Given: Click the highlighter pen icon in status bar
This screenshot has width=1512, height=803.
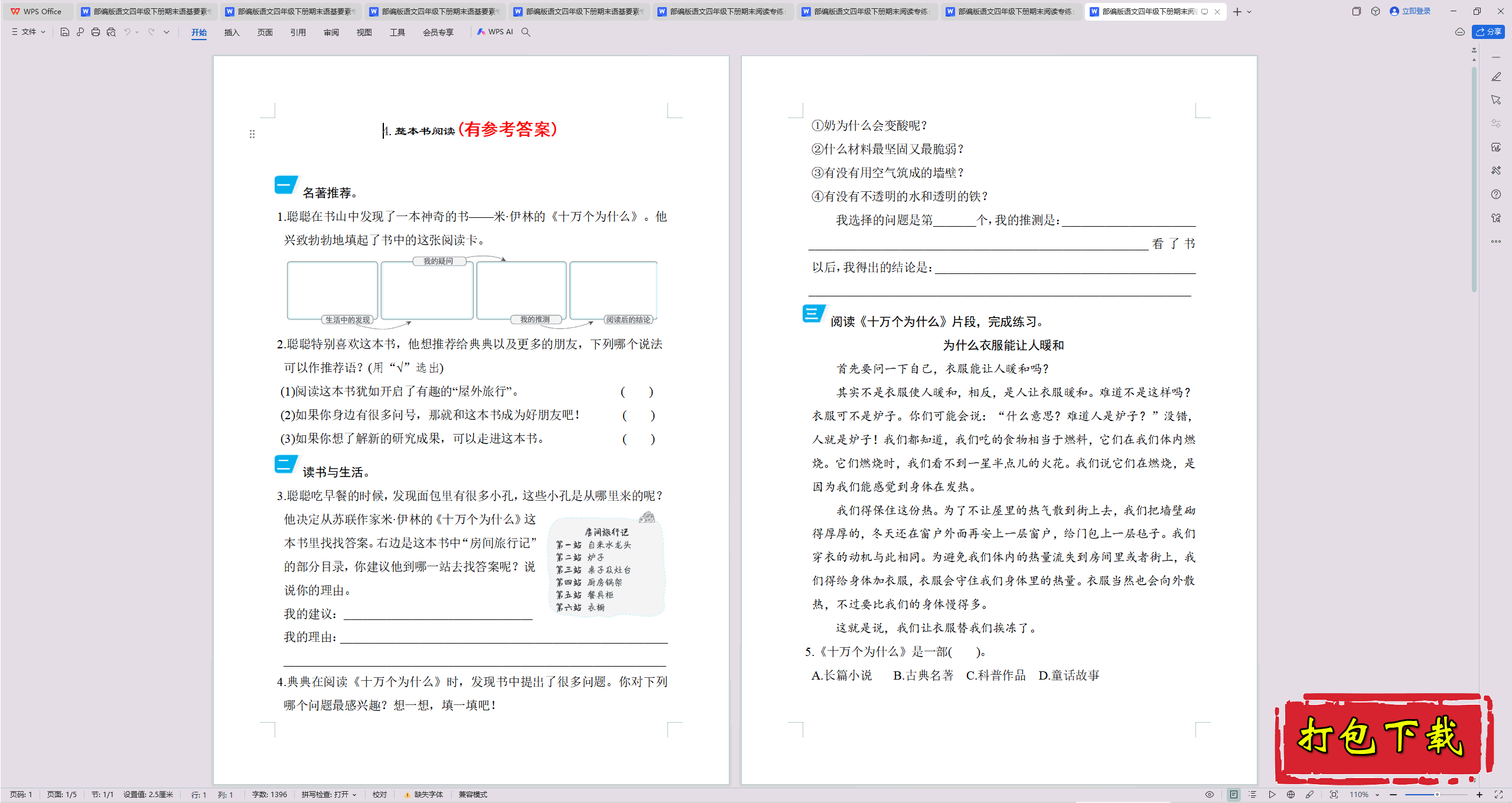Looking at the screenshot, I should tap(1310, 795).
